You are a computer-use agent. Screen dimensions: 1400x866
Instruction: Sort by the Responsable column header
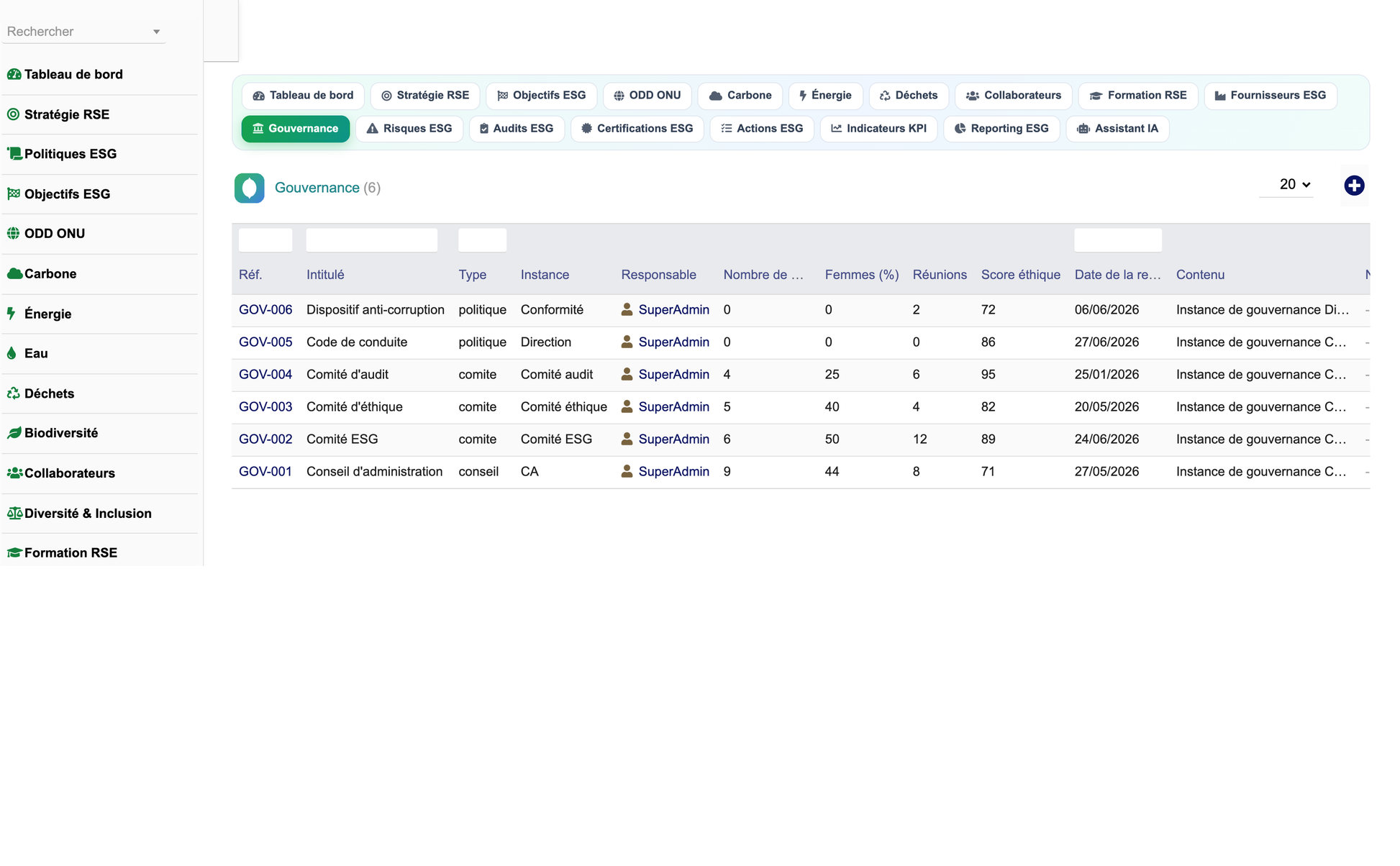[659, 275]
